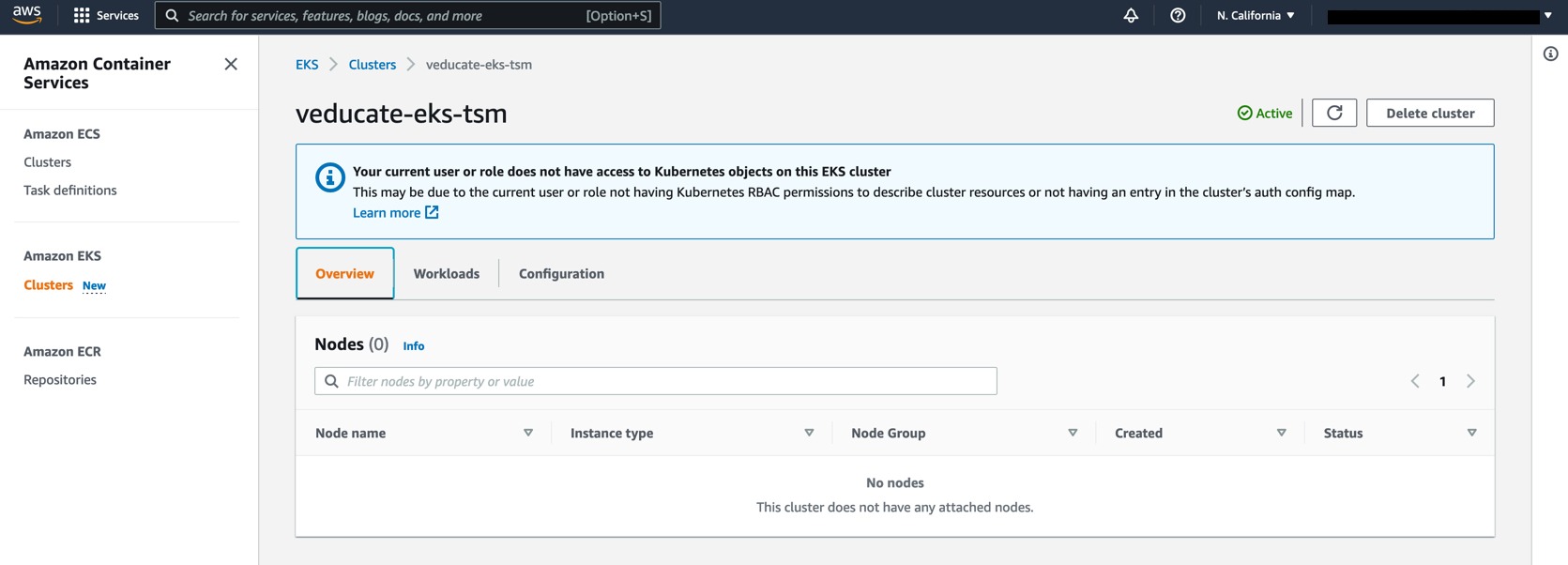The width and height of the screenshot is (1568, 565).
Task: Open the N. California region dropdown
Action: click(1256, 15)
